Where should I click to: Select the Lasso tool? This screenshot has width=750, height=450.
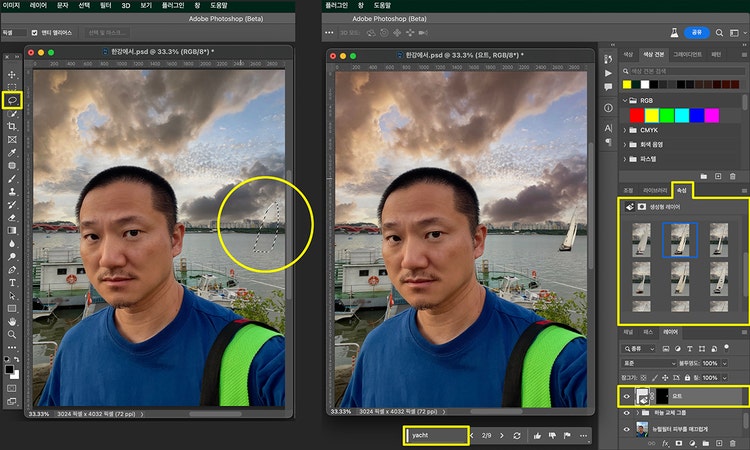pos(12,100)
